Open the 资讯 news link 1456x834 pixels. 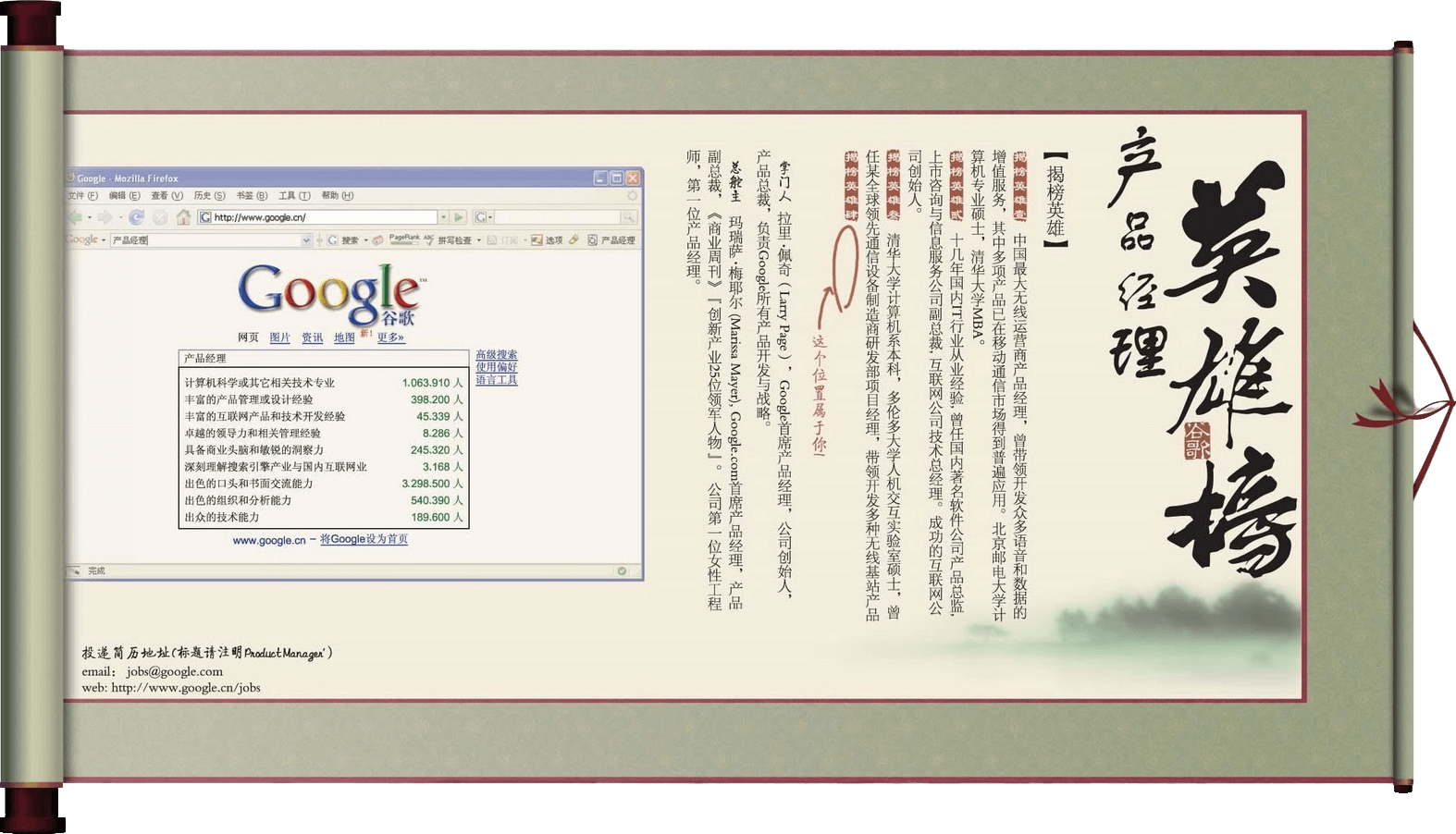(312, 337)
